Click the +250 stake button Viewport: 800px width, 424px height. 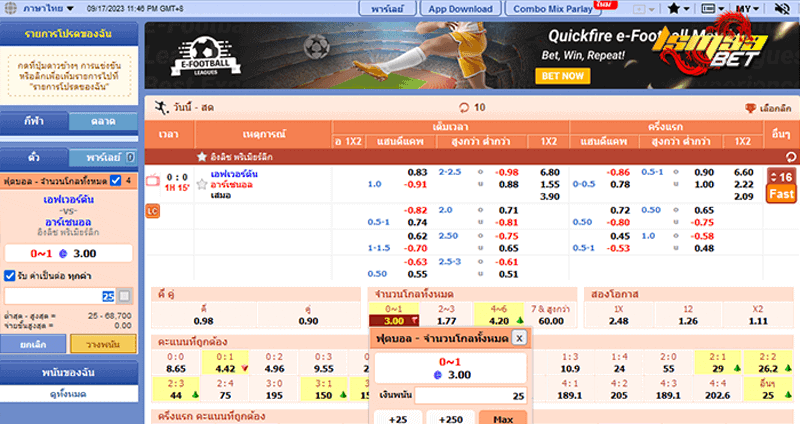pyautogui.click(x=451, y=419)
